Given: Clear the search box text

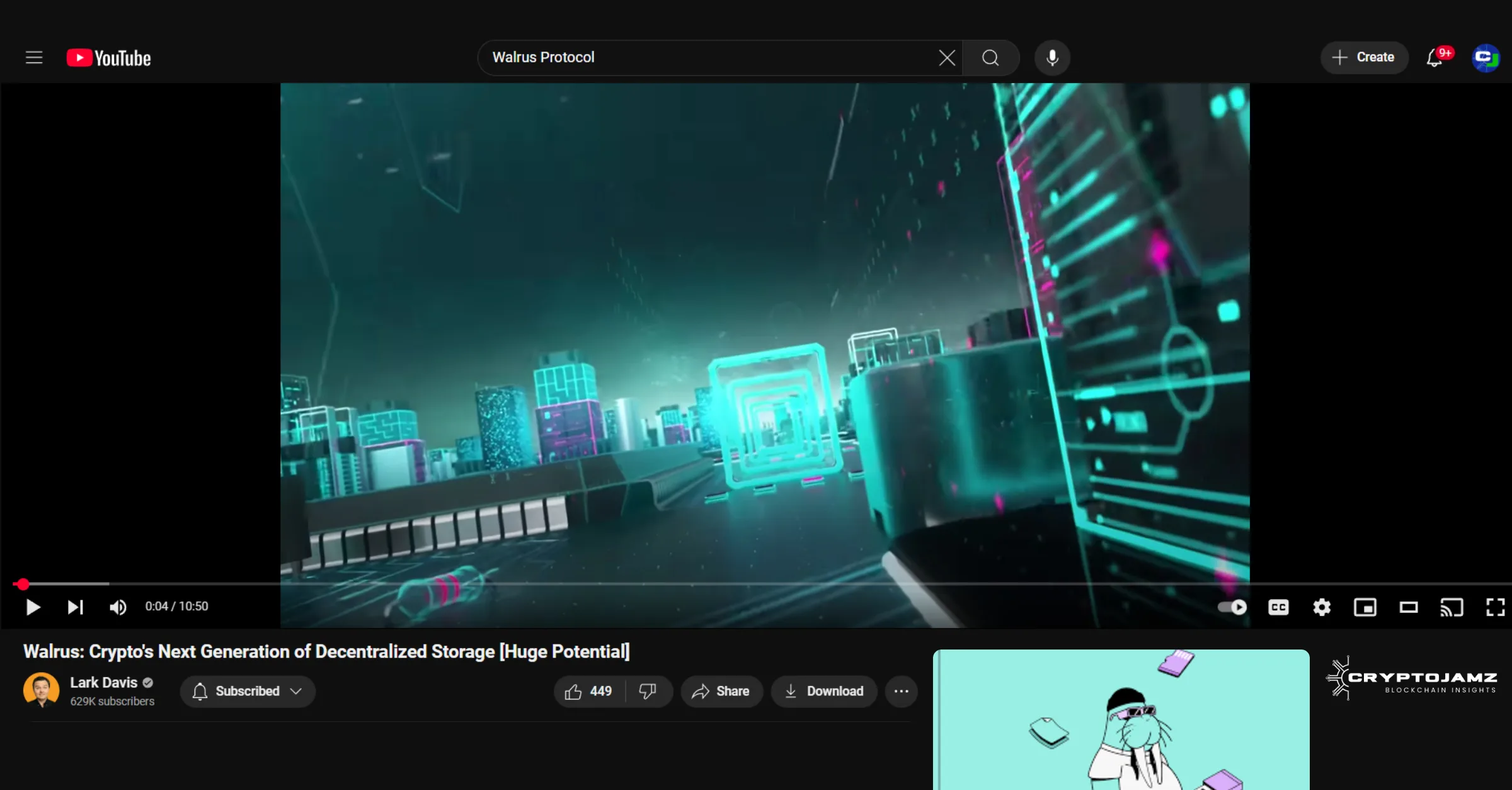Looking at the screenshot, I should coord(946,58).
